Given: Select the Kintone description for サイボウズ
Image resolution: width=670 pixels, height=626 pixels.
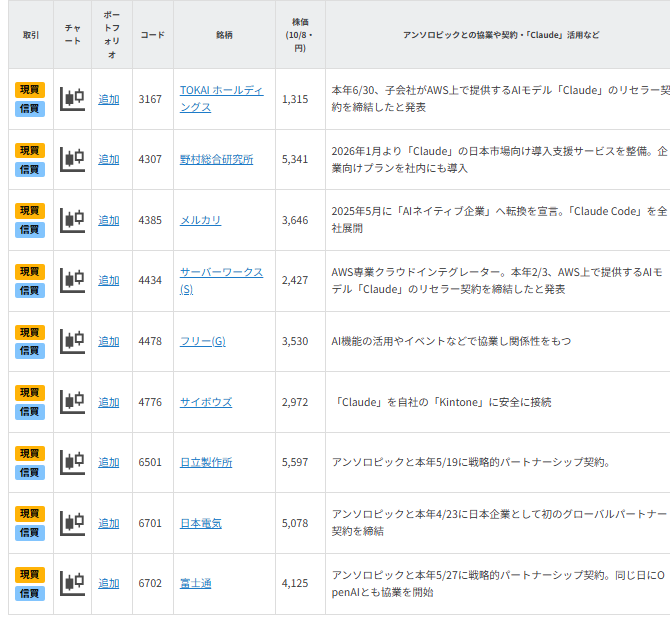Looking at the screenshot, I should 441,402.
